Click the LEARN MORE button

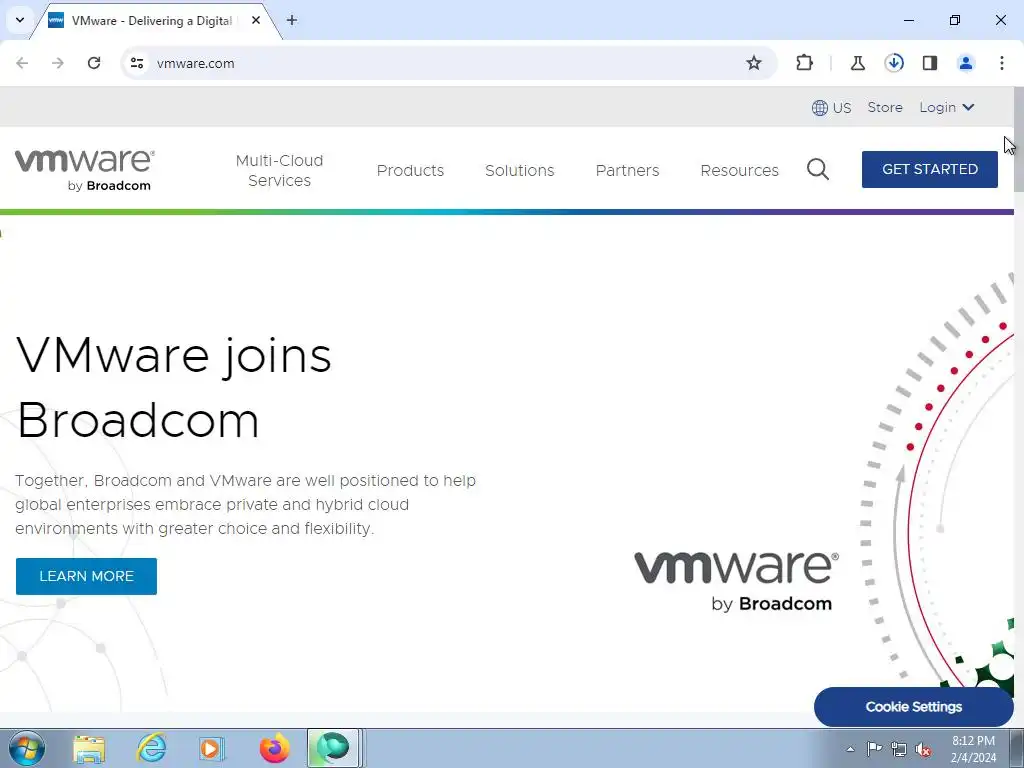click(86, 576)
